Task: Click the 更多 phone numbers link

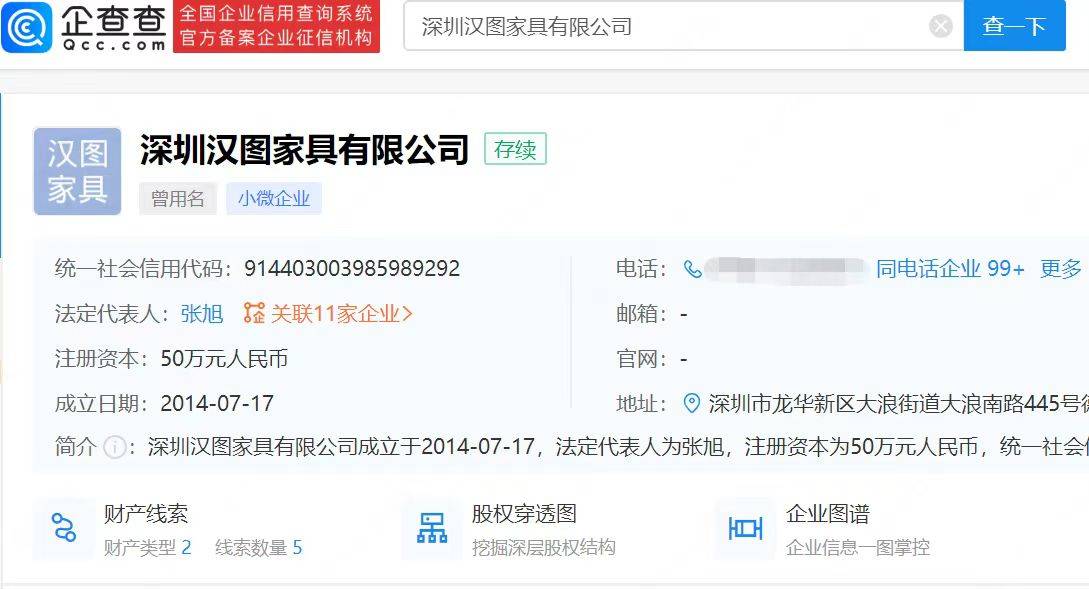Action: pos(1061,269)
